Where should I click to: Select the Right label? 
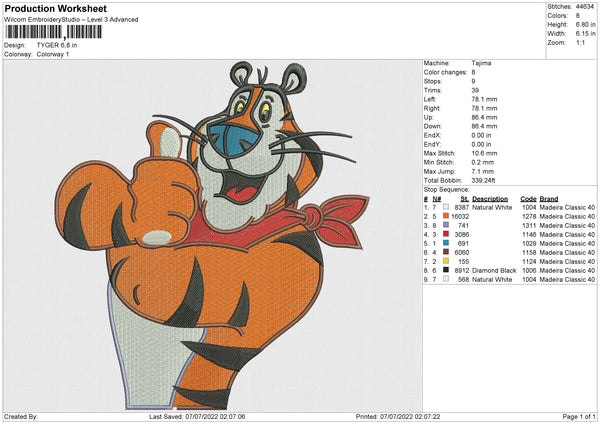pos(432,108)
